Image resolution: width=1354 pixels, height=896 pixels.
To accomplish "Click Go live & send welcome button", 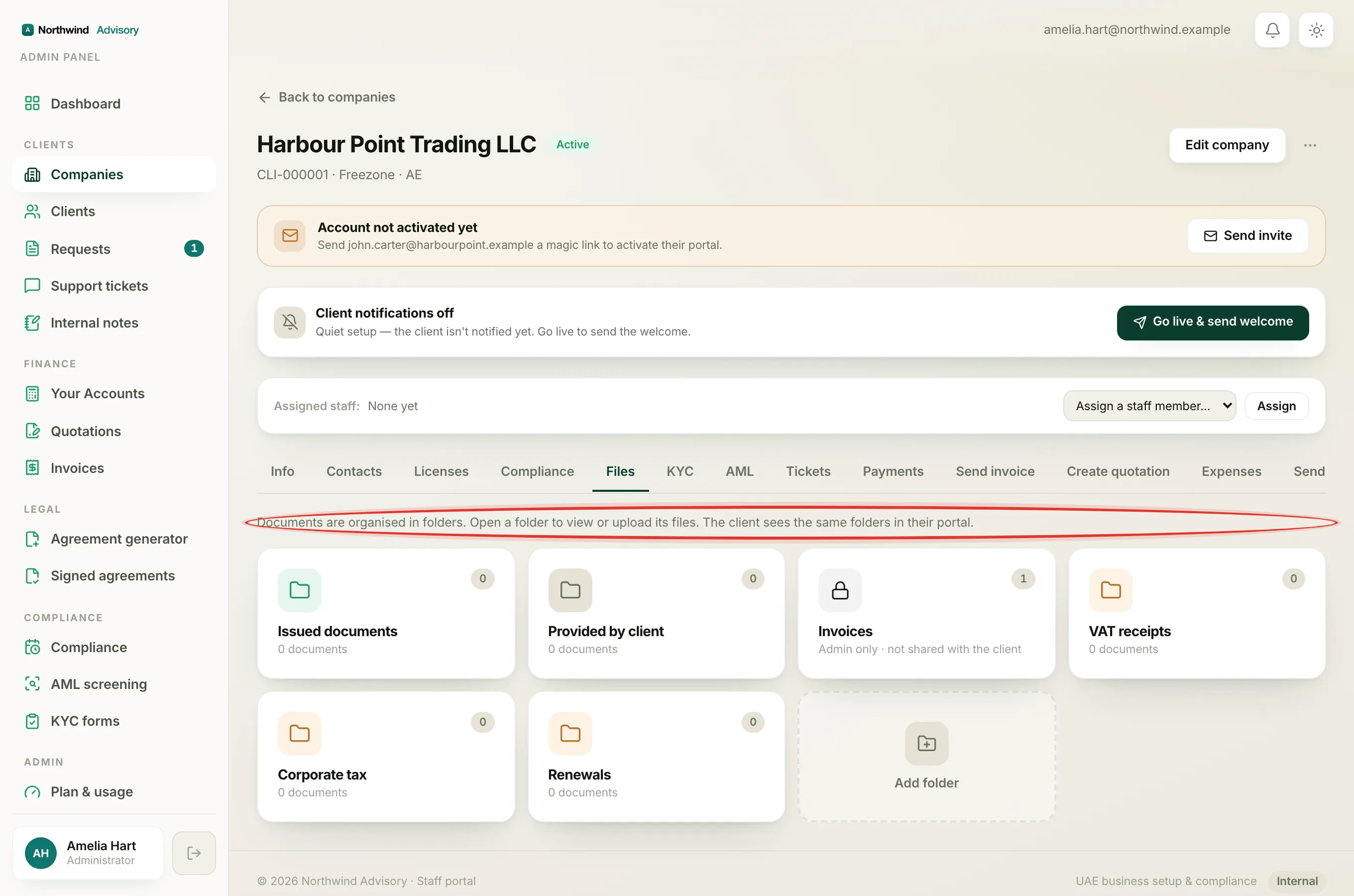I will [x=1212, y=322].
